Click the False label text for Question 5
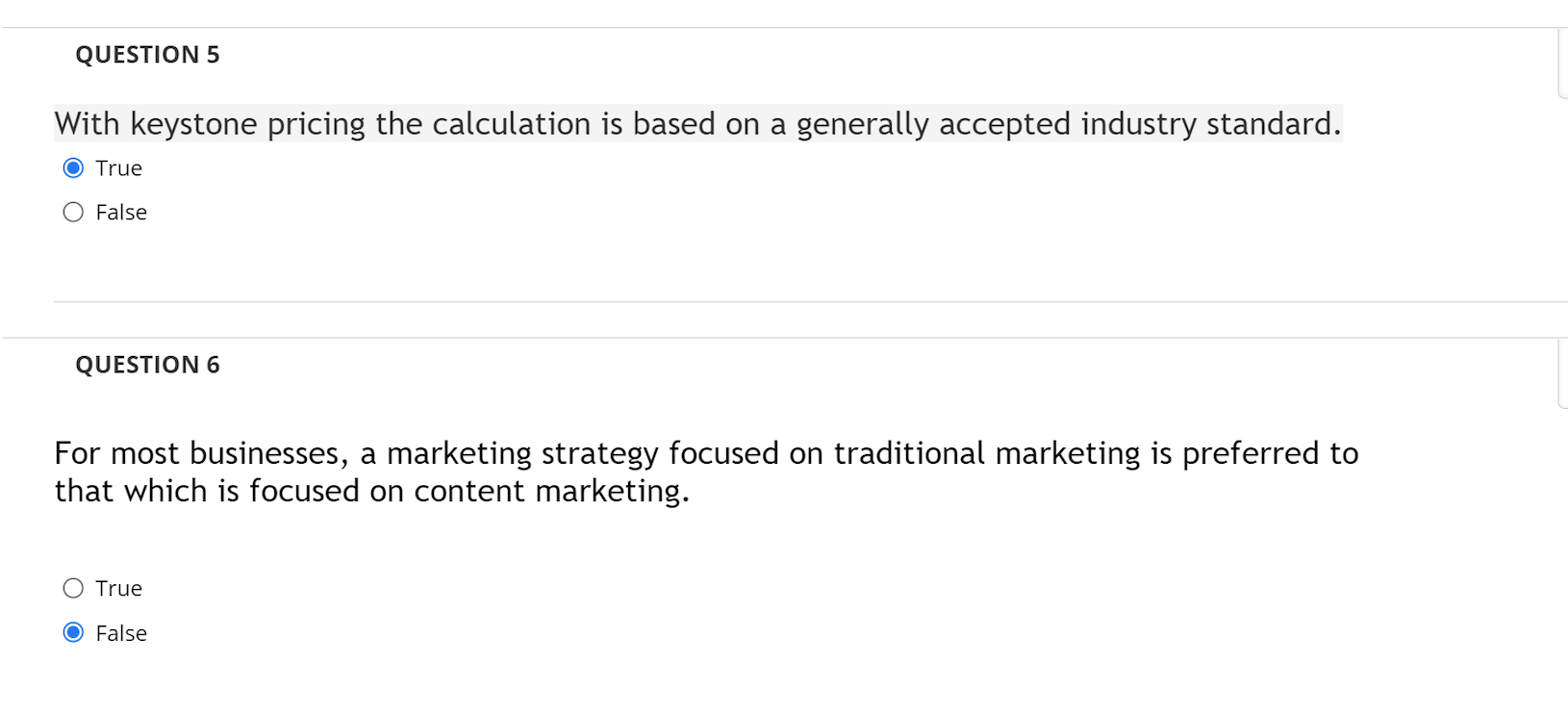Viewport: 1568px width, 714px height. click(120, 212)
